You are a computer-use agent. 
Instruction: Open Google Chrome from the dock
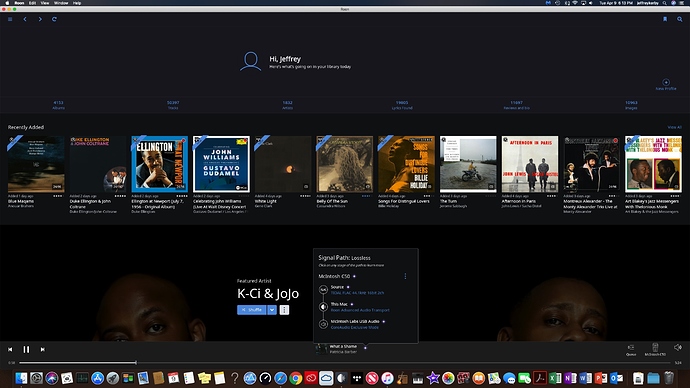coord(296,378)
